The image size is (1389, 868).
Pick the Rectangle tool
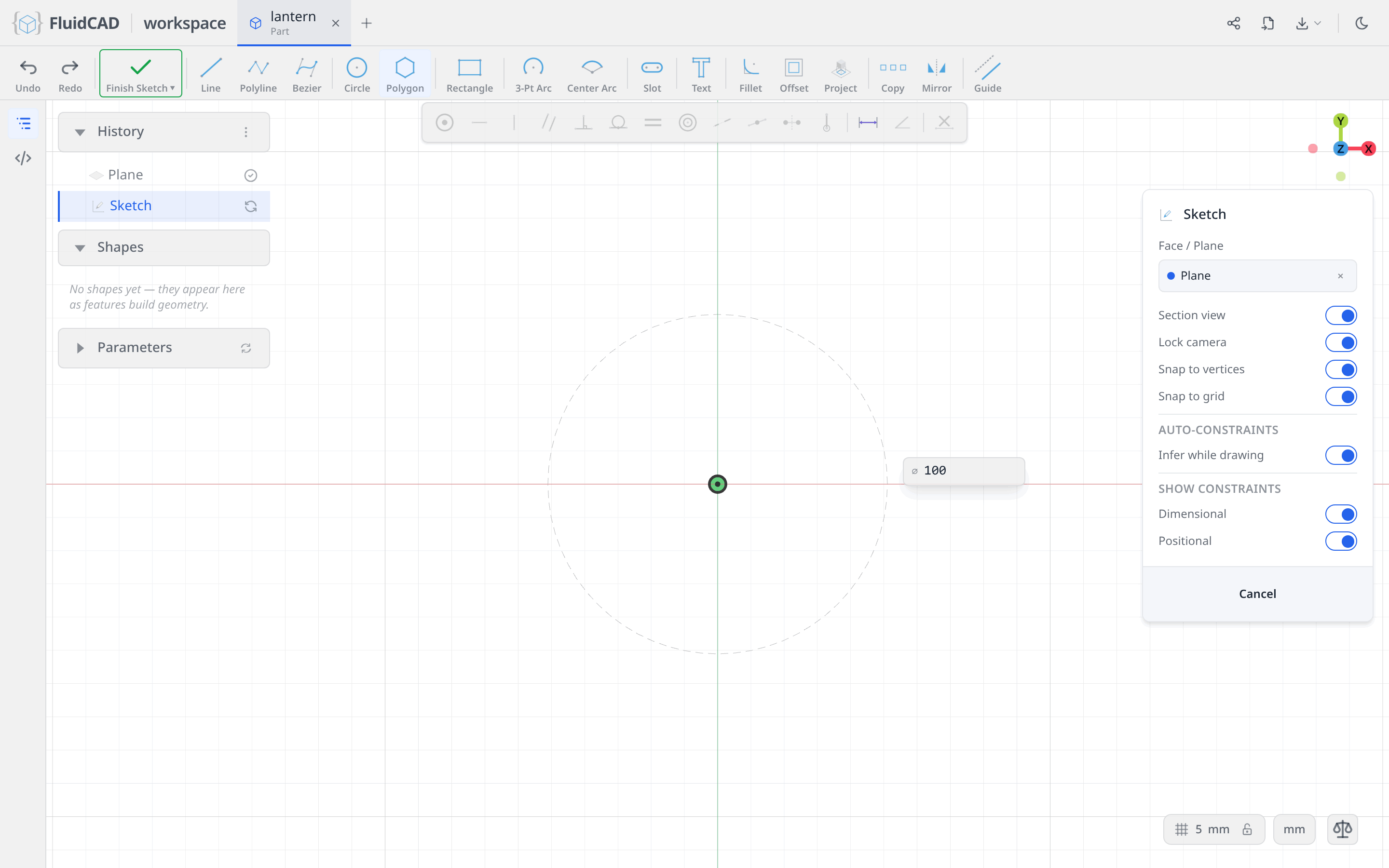pyautogui.click(x=469, y=74)
